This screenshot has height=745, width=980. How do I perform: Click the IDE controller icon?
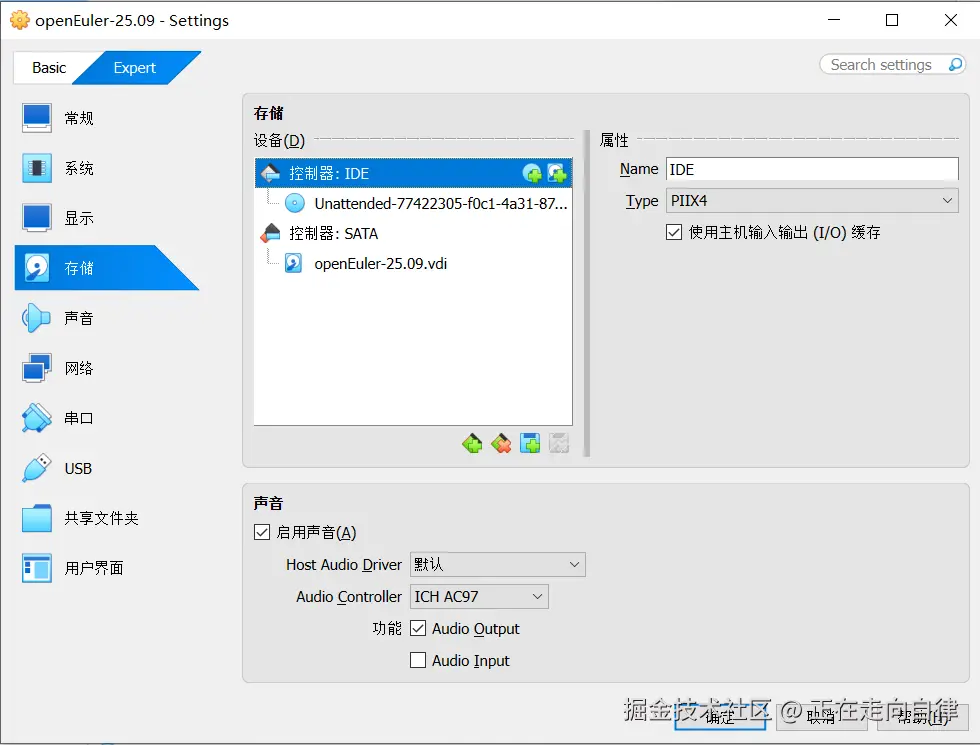pyautogui.click(x=270, y=173)
